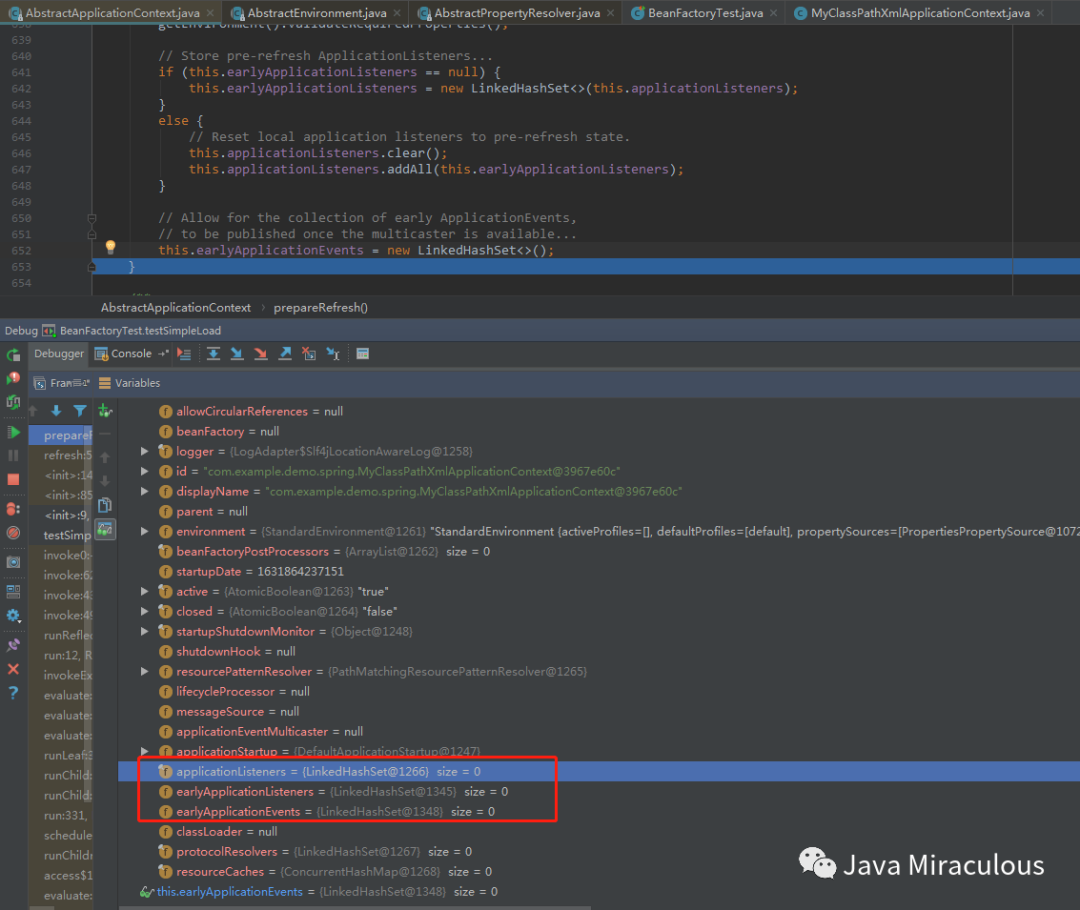Click the lightbulb intention icon in editor gutter
Screen dimensions: 1080x910
tap(111, 247)
